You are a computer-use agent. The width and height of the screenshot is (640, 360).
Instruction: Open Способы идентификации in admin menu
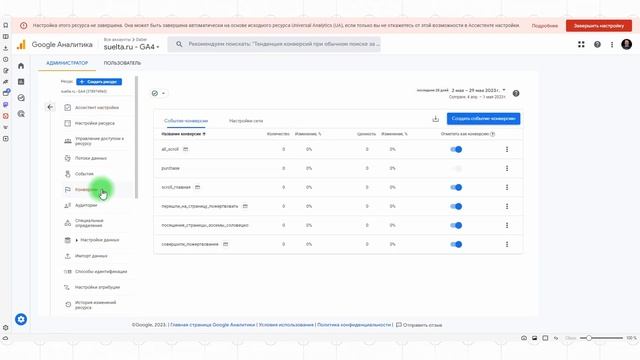pyautogui.click(x=101, y=271)
